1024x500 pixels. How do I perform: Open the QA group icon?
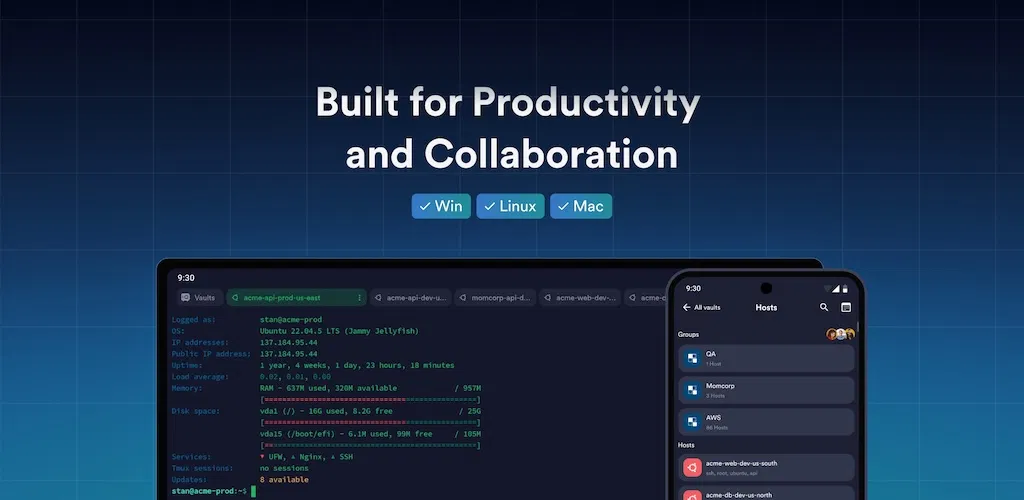click(693, 358)
